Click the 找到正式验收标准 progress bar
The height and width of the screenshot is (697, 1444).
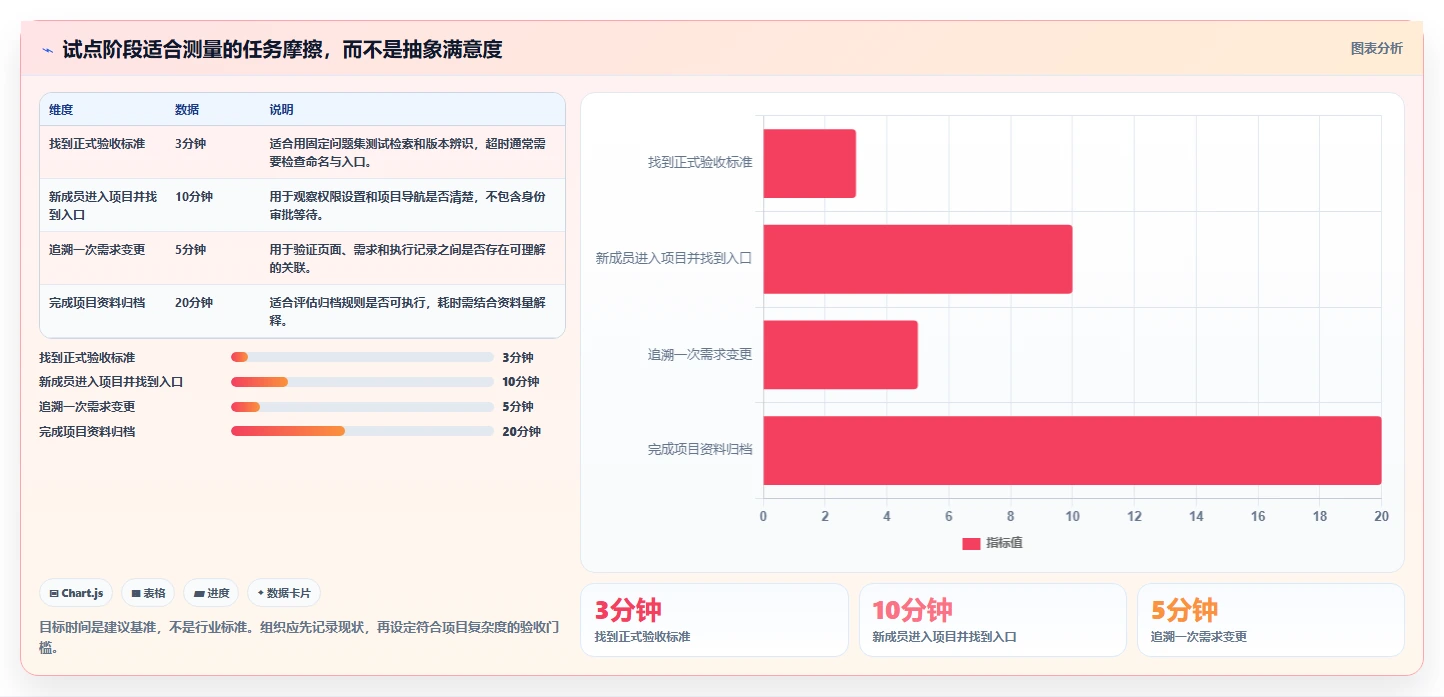362,357
